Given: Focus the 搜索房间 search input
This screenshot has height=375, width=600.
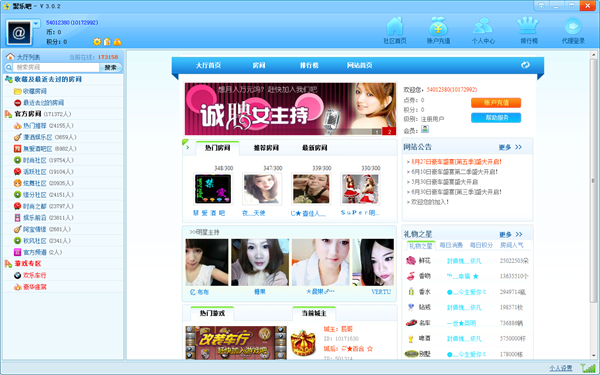Looking at the screenshot, I should tap(56, 67).
